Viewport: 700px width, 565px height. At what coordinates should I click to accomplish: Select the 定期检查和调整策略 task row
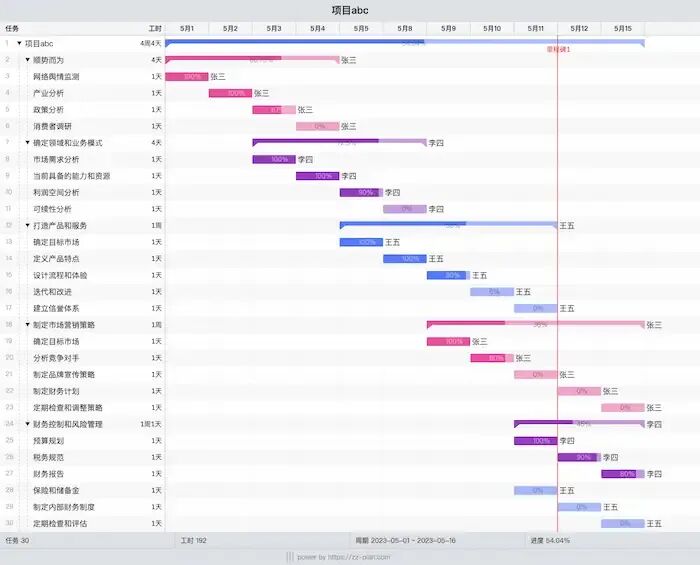point(83,407)
